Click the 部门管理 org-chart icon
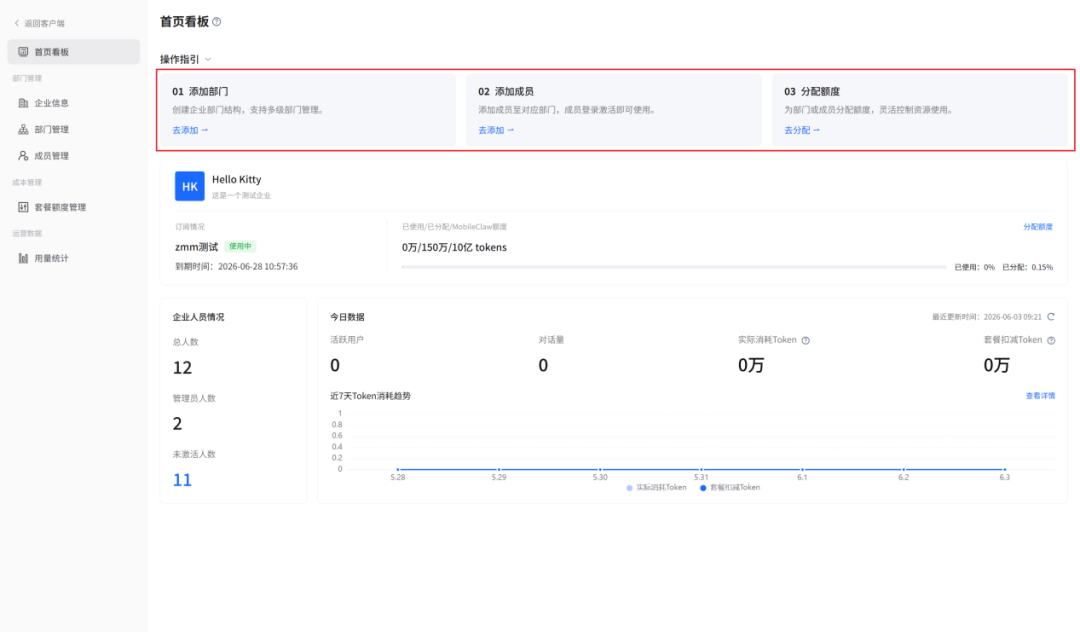This screenshot has width=1080, height=632. 23,129
